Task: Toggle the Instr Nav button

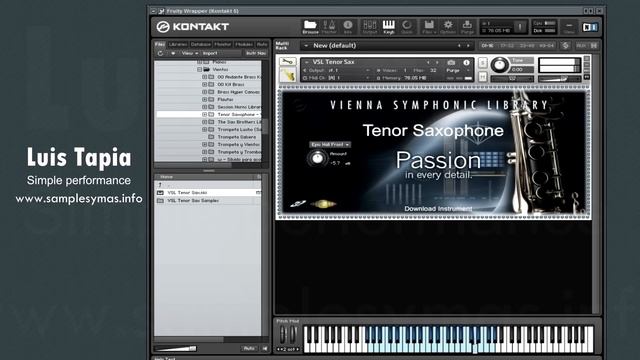Action: [256, 53]
